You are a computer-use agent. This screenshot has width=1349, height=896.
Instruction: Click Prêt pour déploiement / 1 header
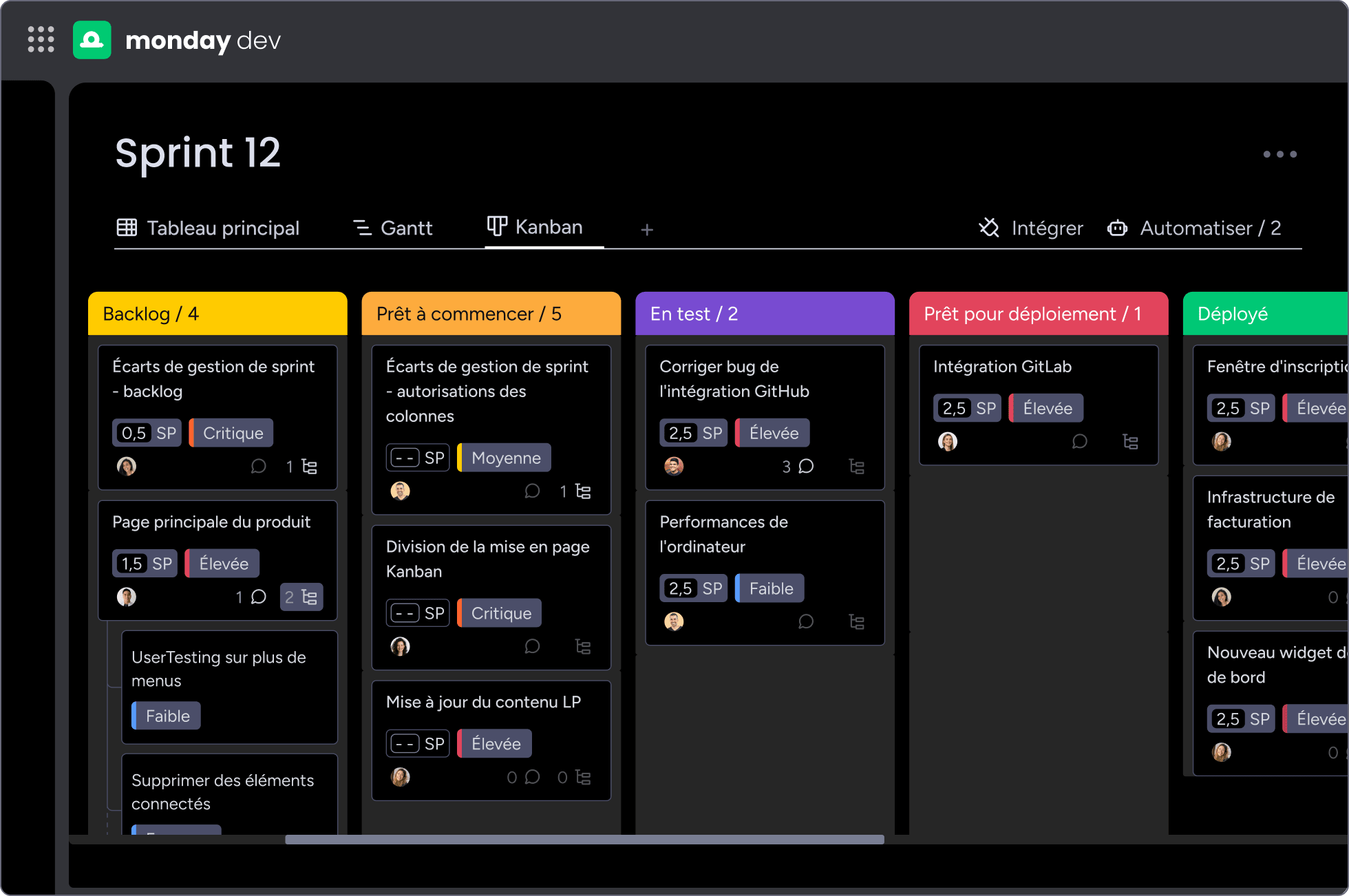[x=1039, y=314]
